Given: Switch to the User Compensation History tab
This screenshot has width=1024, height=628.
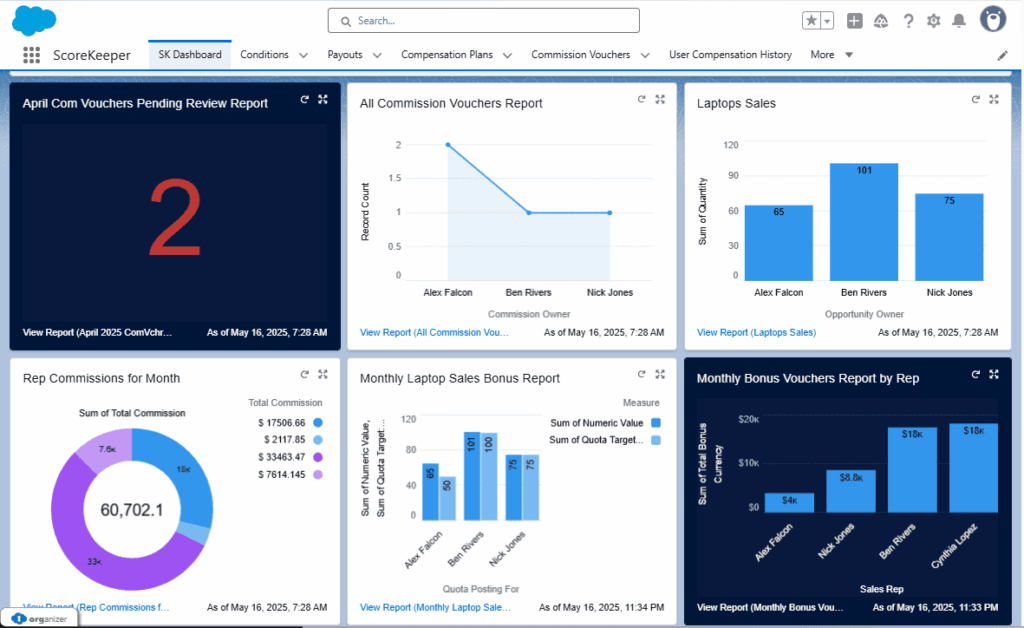Looking at the screenshot, I should (x=730, y=55).
